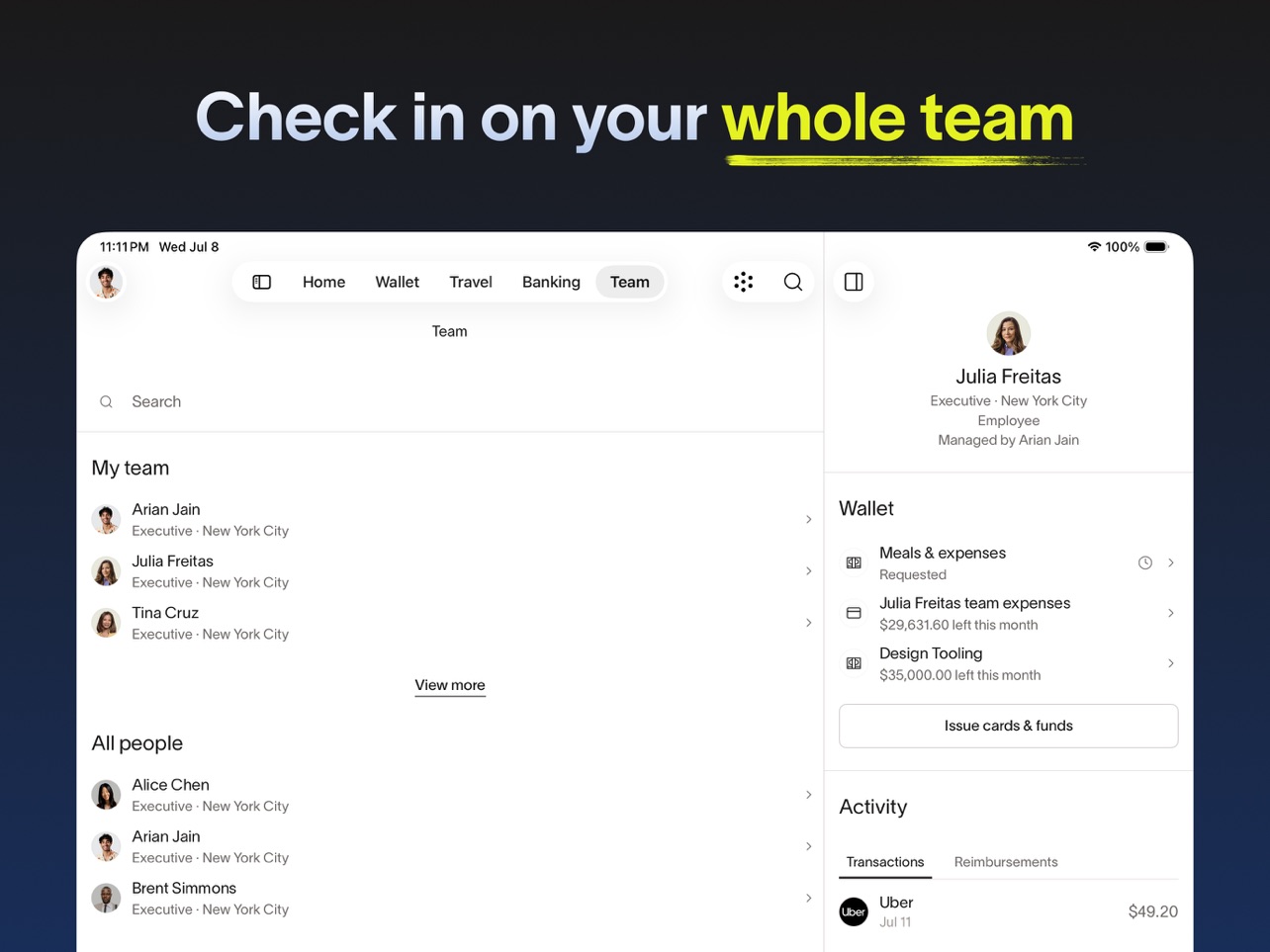This screenshot has height=952, width=1270.
Task: Open Julia Freitas row chevron in My team
Action: tap(808, 571)
